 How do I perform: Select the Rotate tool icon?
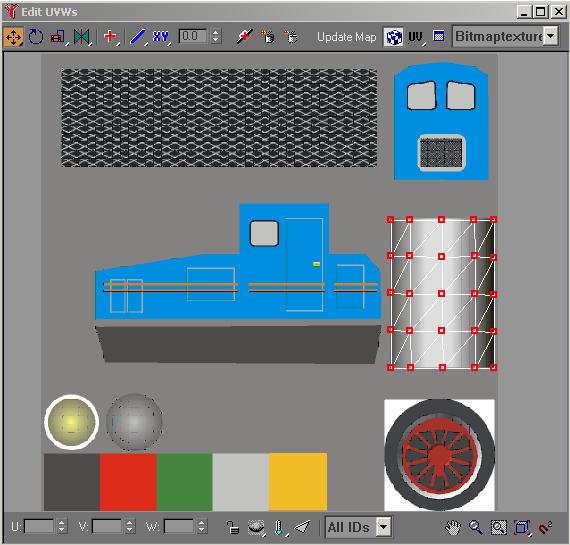coord(36,37)
